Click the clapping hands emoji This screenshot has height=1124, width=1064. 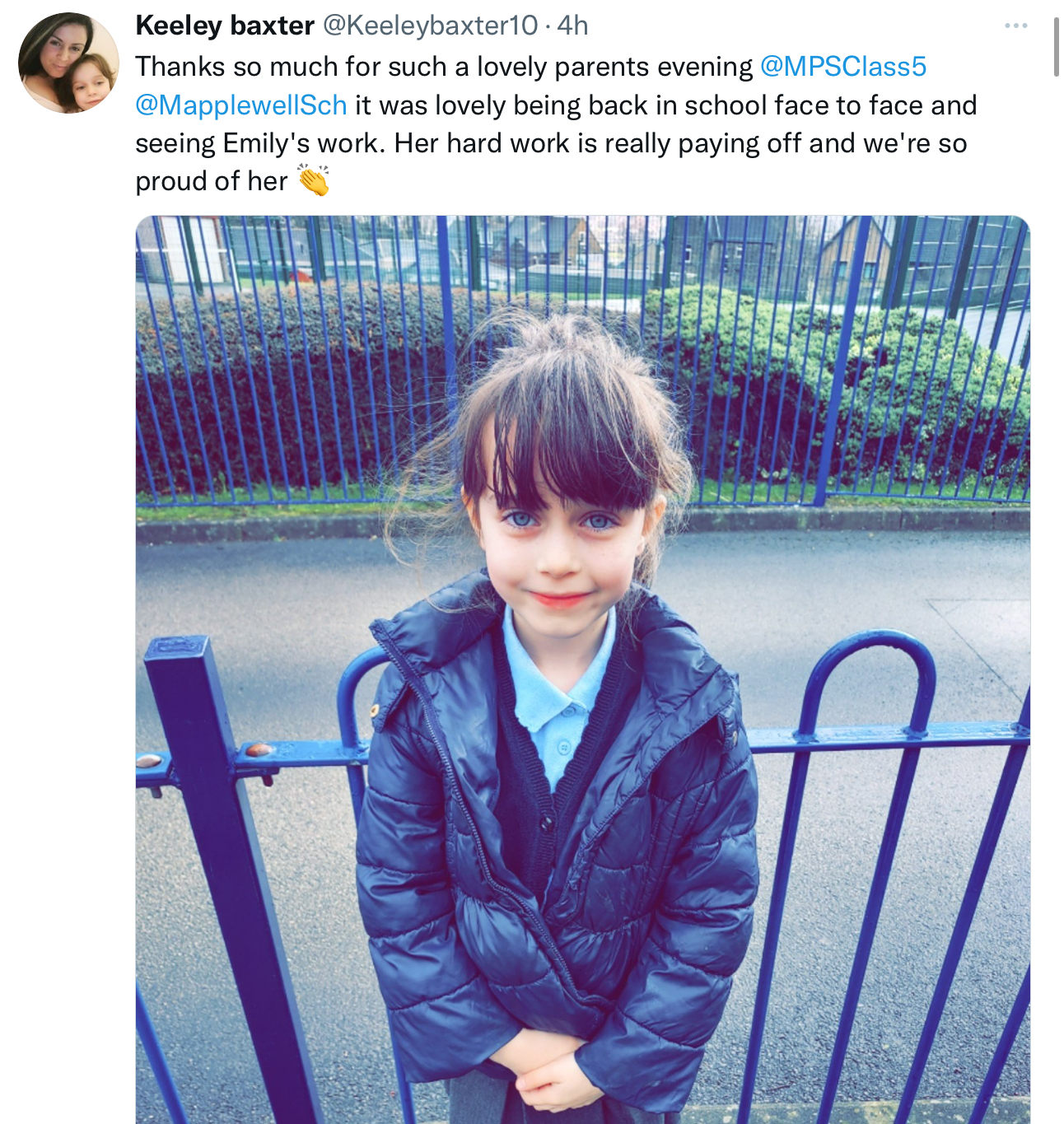313,180
